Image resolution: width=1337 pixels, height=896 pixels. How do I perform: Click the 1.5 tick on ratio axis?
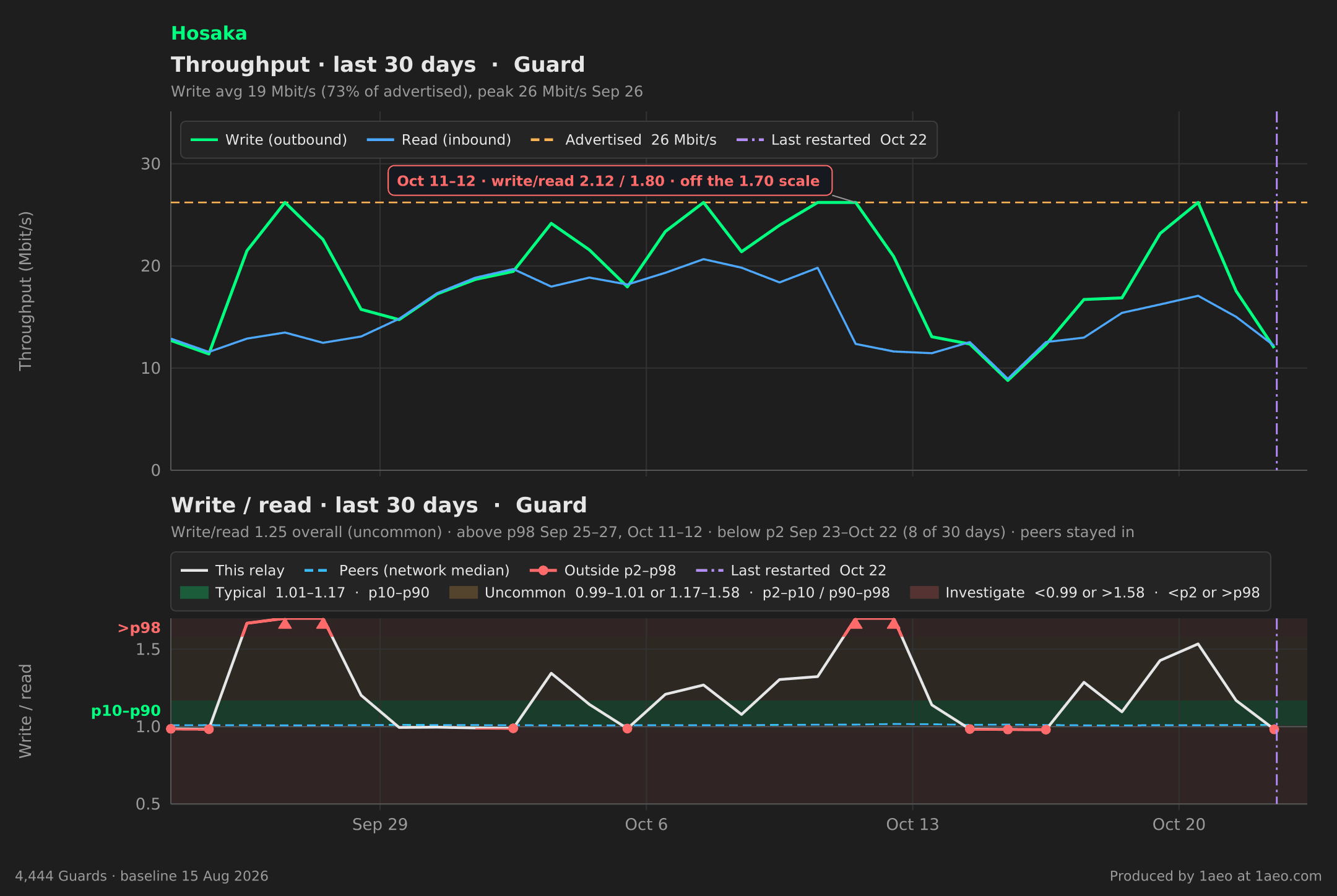pyautogui.click(x=148, y=650)
